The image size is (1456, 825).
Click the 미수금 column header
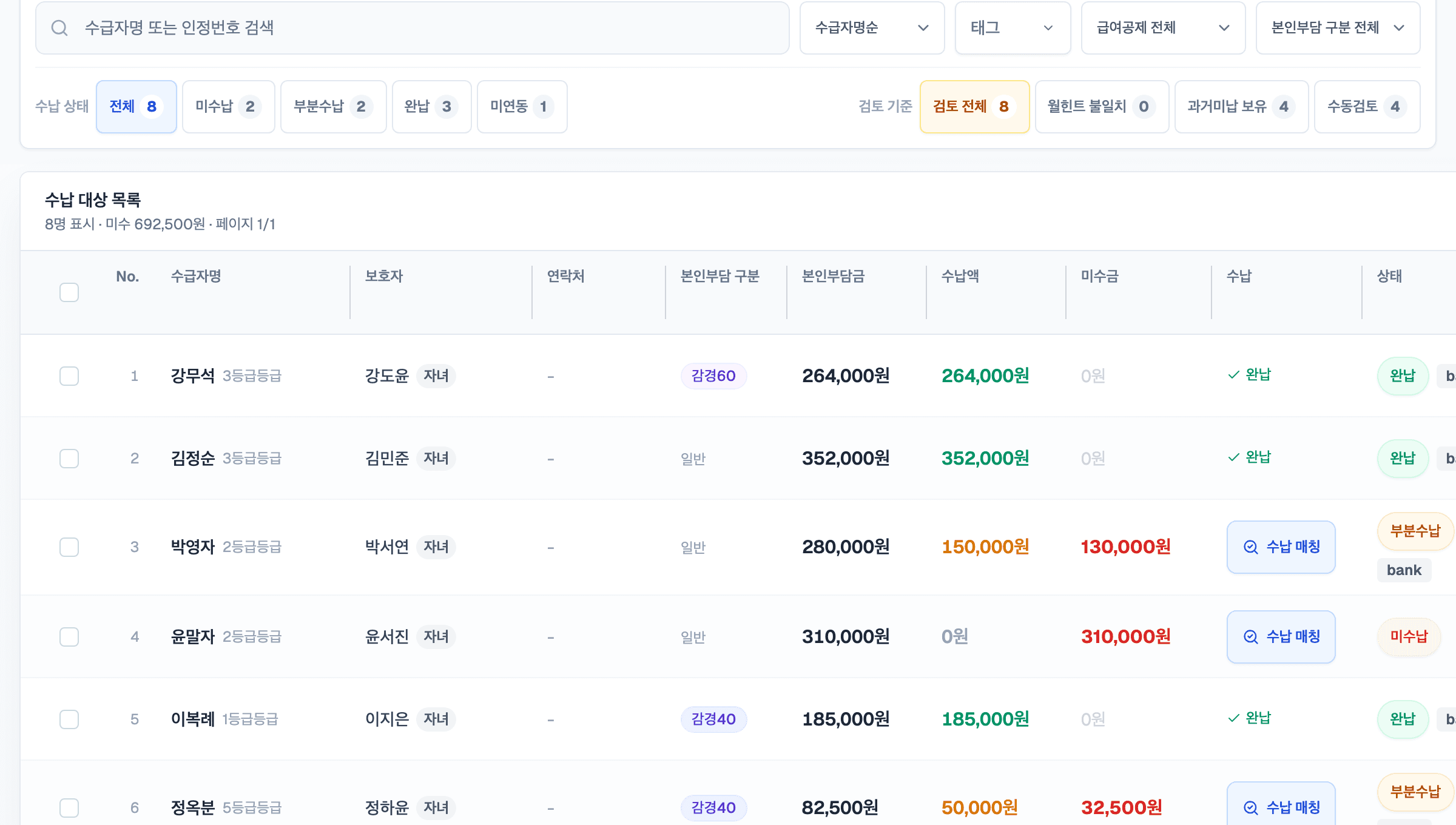point(1100,277)
